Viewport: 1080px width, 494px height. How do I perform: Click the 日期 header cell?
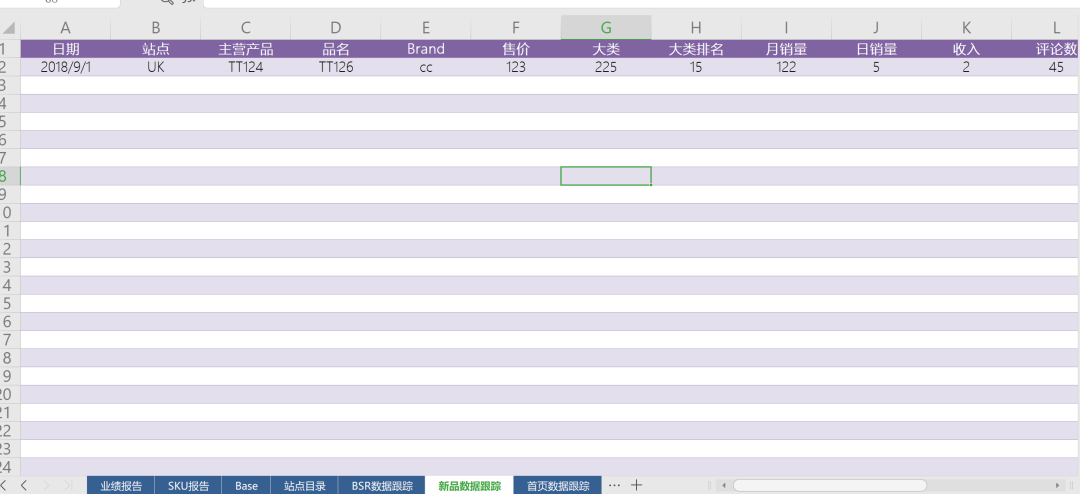coord(65,49)
